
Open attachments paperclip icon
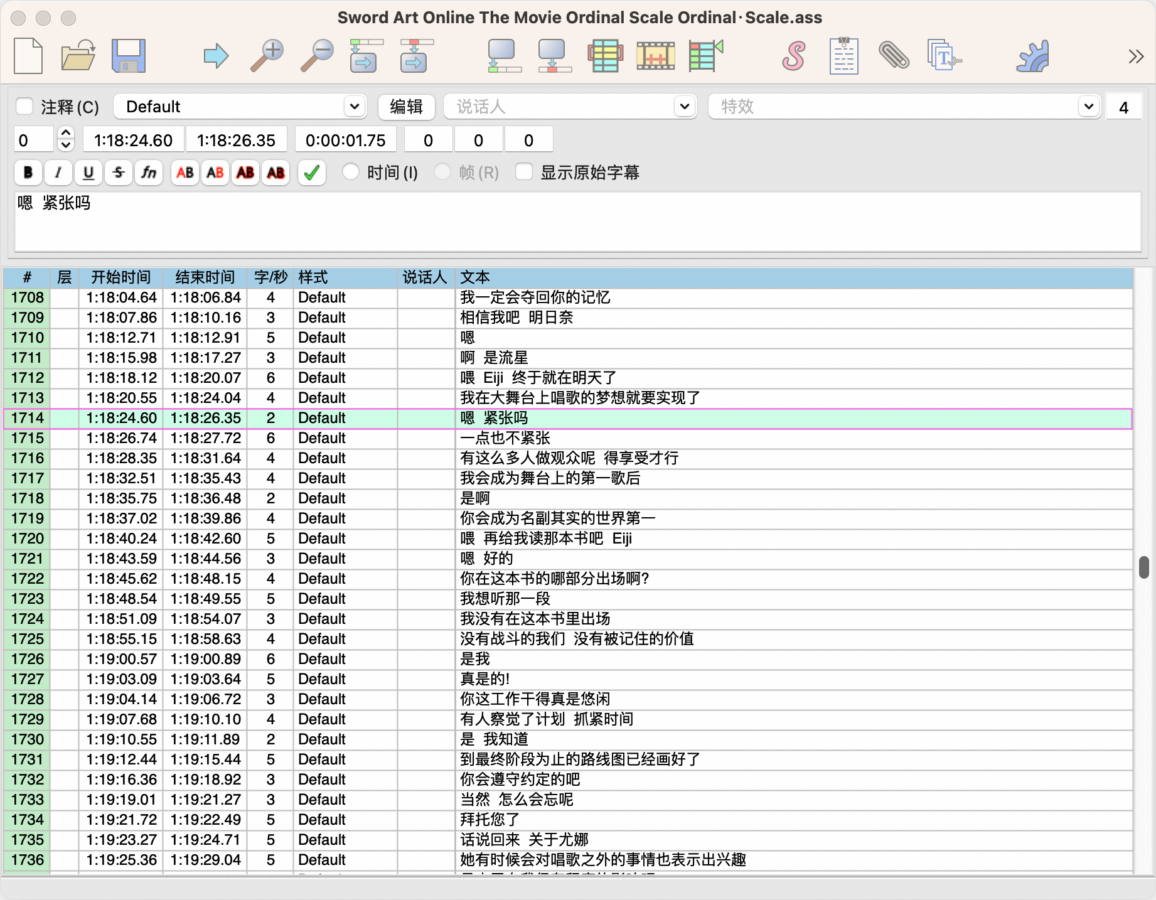click(x=894, y=56)
